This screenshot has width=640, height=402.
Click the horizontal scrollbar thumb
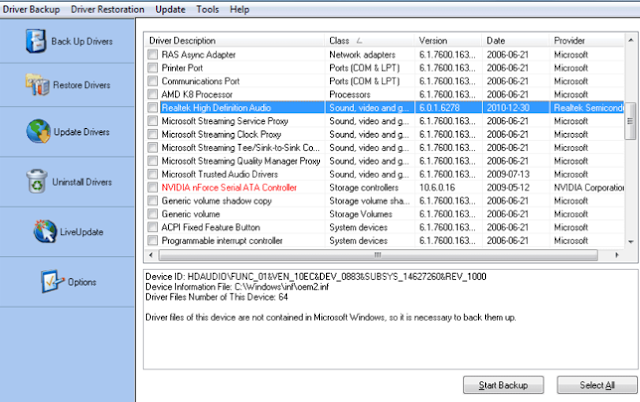click(378, 255)
